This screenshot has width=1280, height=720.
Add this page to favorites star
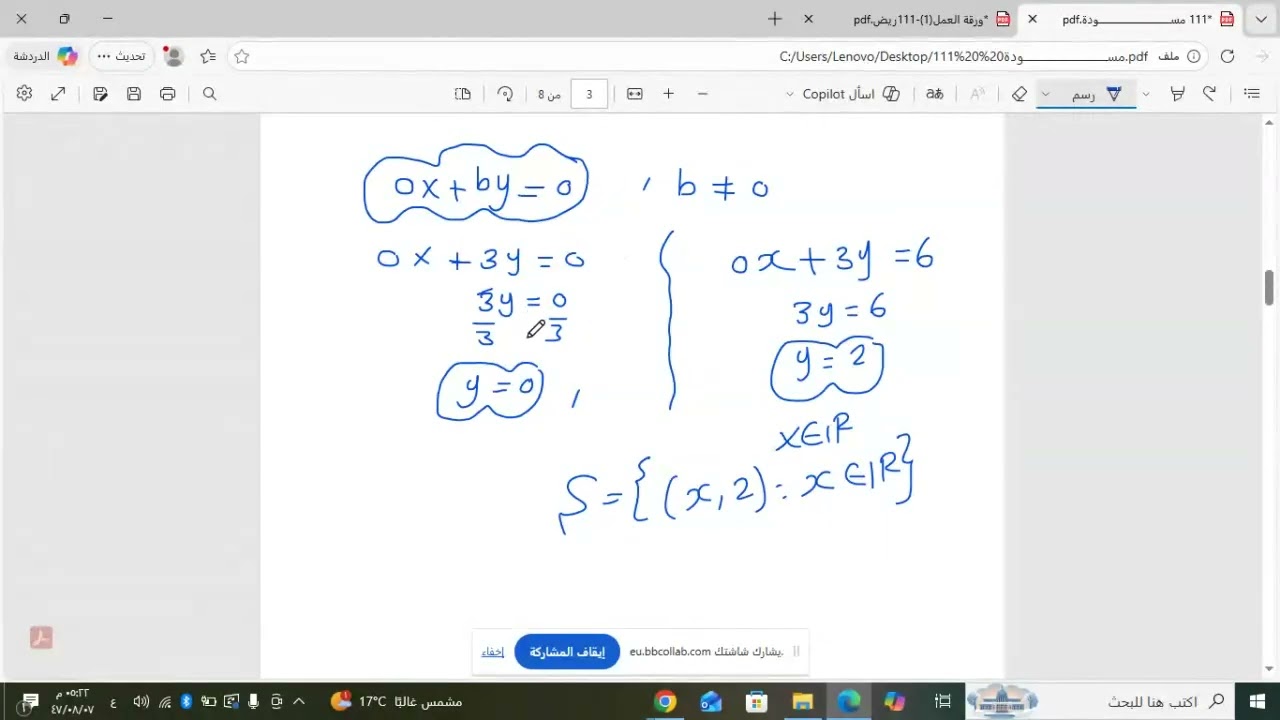tap(242, 56)
